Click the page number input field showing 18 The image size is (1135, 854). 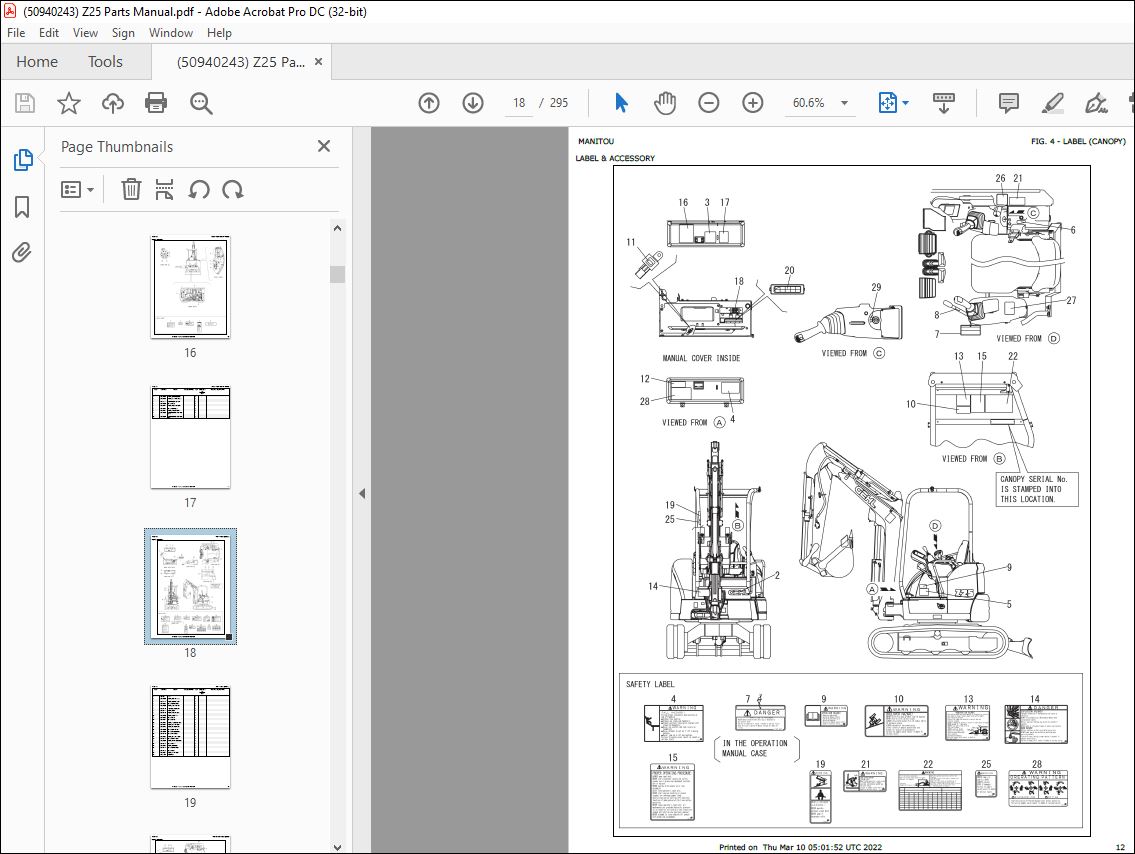pos(519,103)
